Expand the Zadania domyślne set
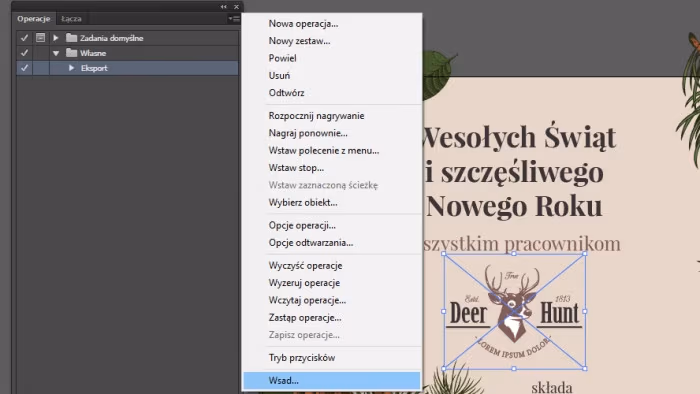700x394 pixels. click(x=56, y=38)
